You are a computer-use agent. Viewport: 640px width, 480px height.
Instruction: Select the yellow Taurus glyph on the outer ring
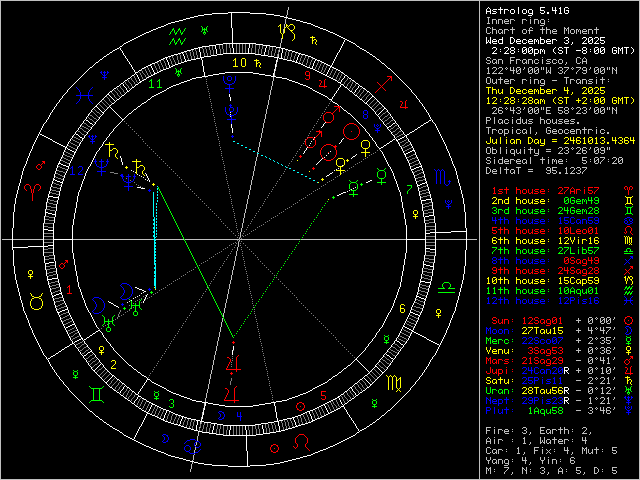coord(34,300)
